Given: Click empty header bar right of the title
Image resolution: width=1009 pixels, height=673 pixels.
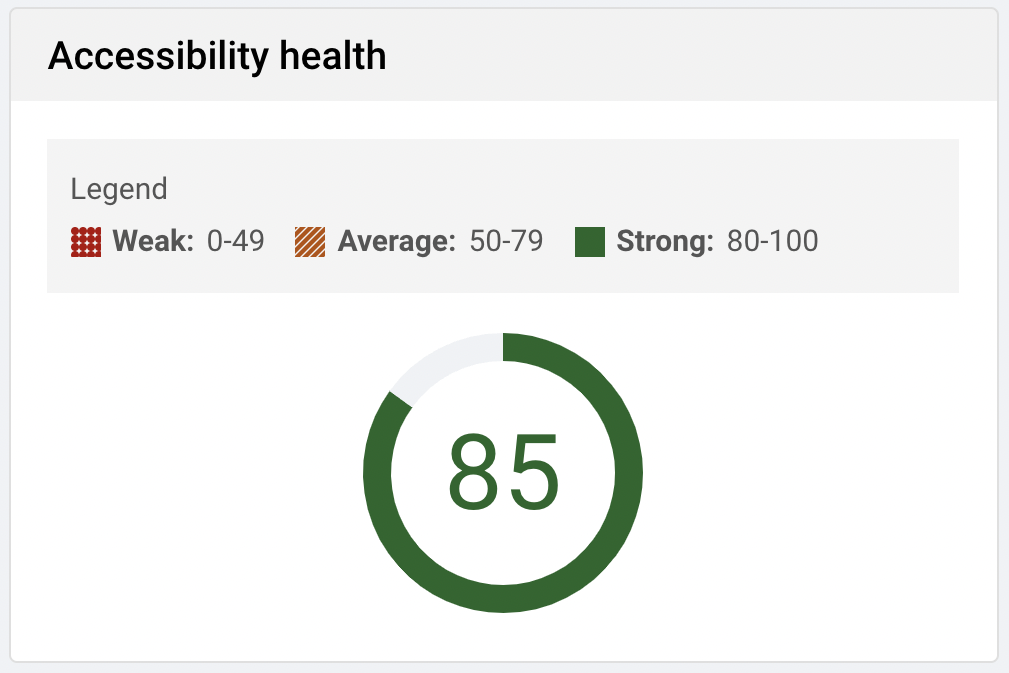Looking at the screenshot, I should (x=700, y=56).
